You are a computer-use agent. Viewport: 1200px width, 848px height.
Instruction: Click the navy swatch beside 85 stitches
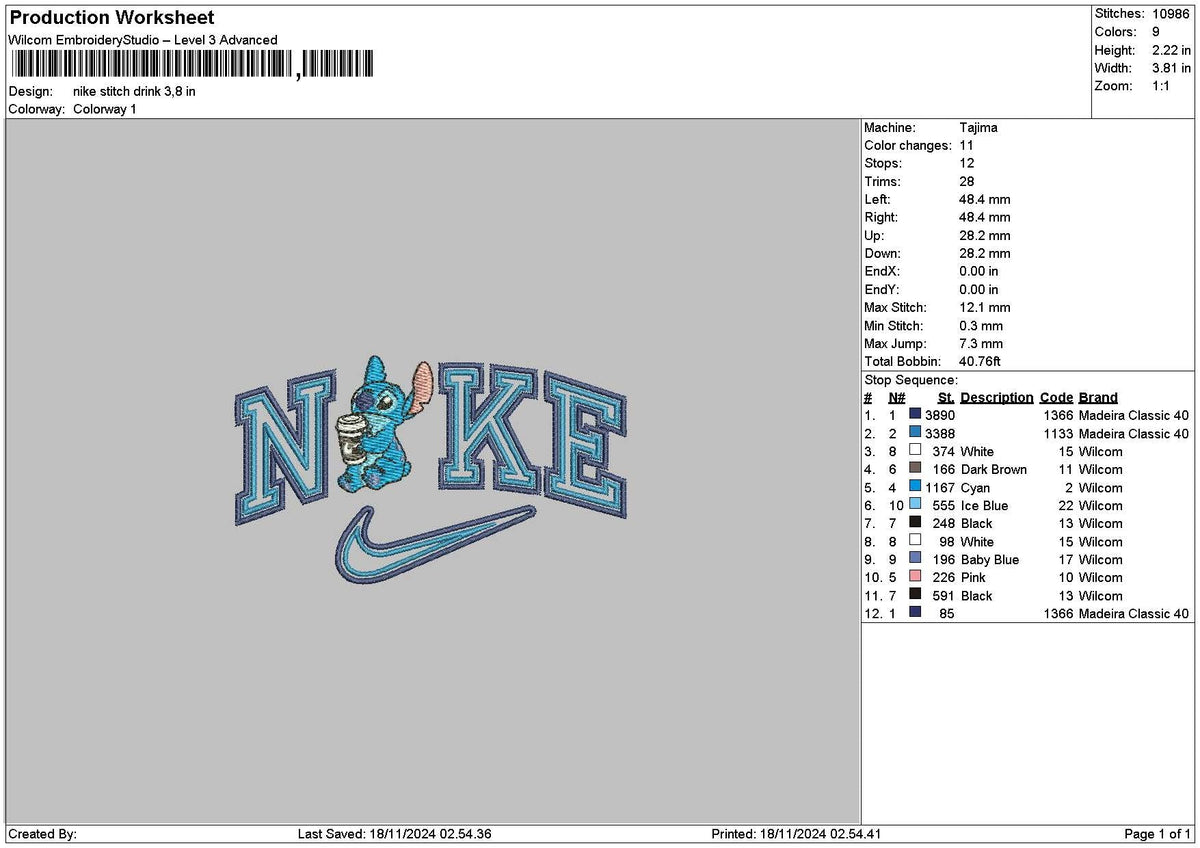tap(914, 613)
